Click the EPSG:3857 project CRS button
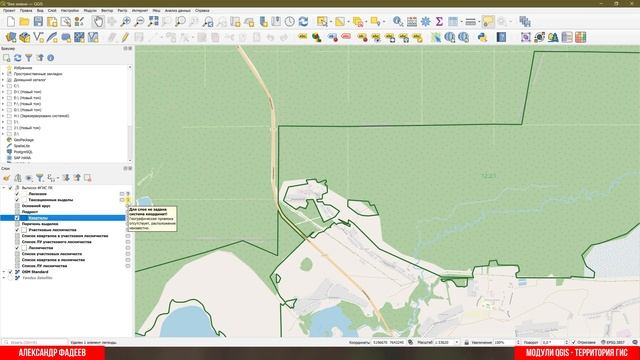The image size is (640, 360). 613,342
